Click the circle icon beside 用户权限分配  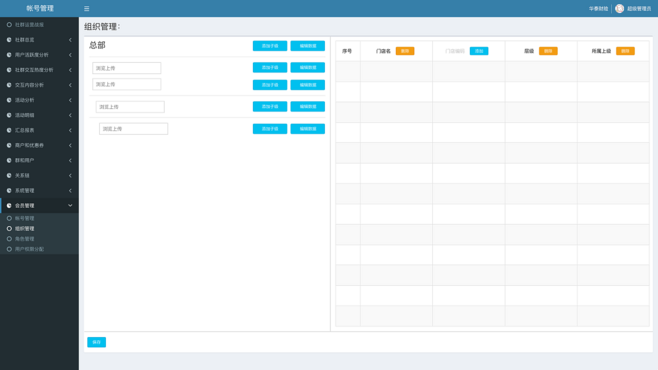pyautogui.click(x=9, y=249)
